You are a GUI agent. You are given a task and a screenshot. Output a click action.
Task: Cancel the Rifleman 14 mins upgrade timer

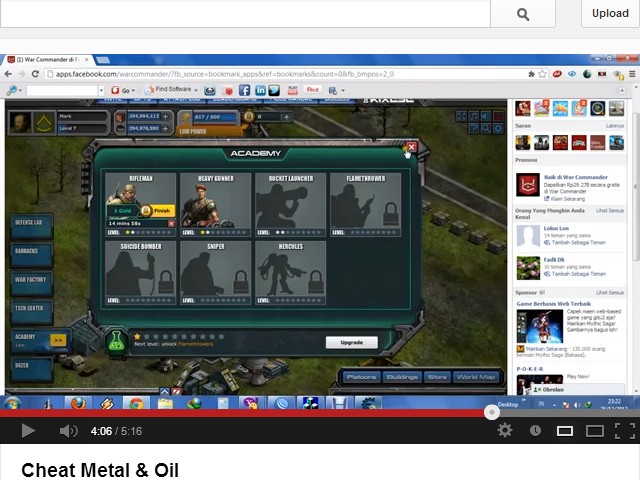171,224
